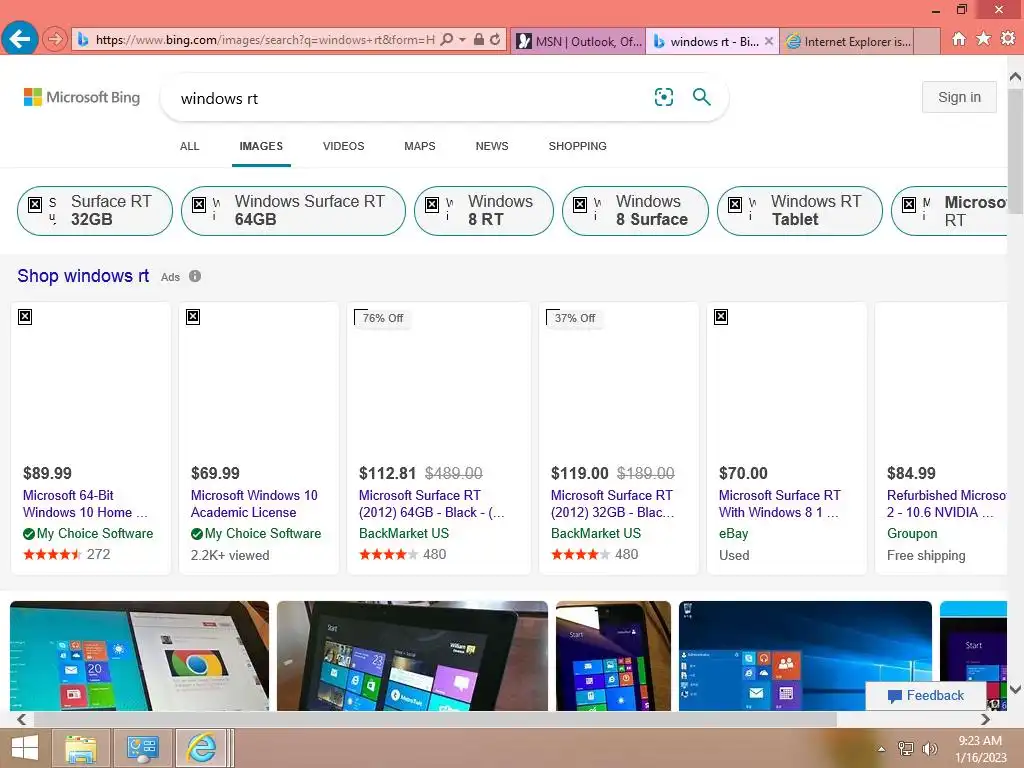Image resolution: width=1024 pixels, height=768 pixels.
Task: Open the Control Panel taskbar icon
Action: [x=142, y=748]
